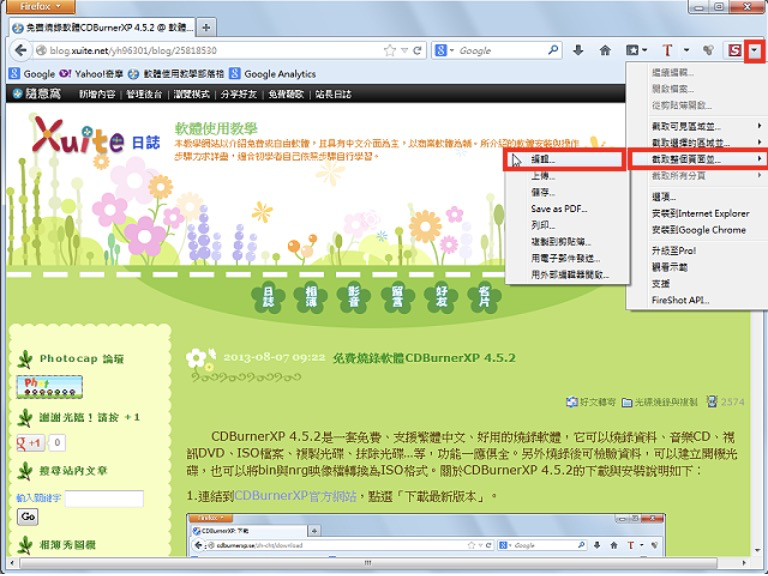Select 用電子郵件發送... in the submenu
Image resolution: width=768 pixels, height=576 pixels.
tap(567, 258)
